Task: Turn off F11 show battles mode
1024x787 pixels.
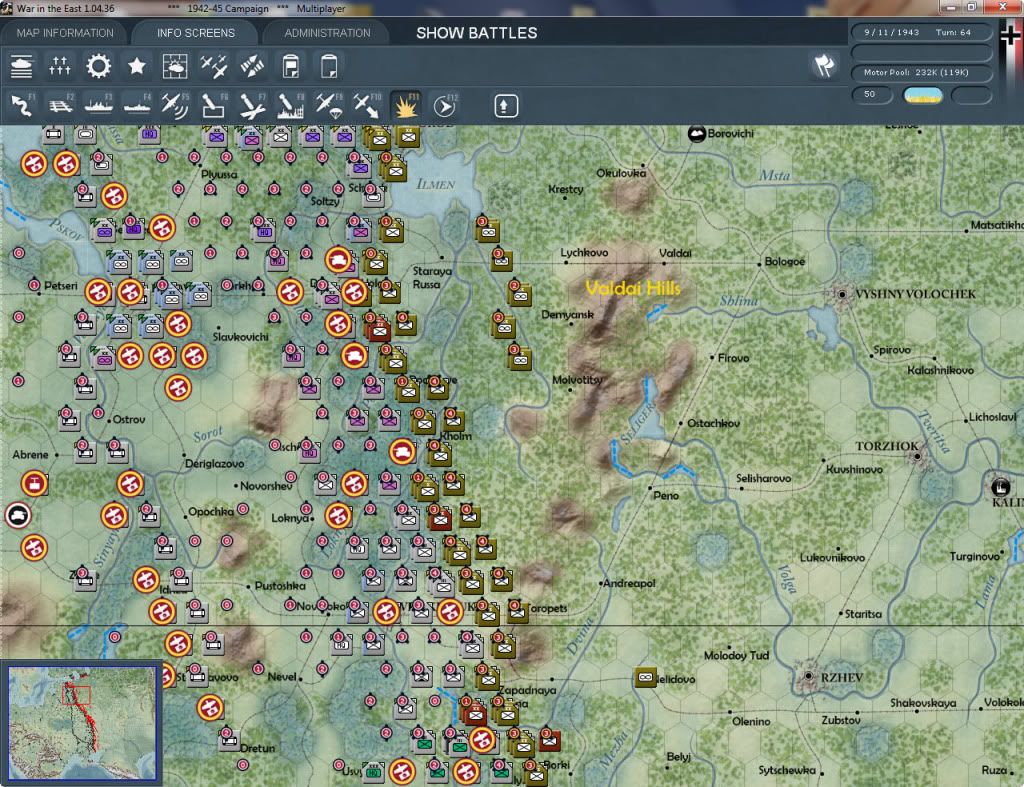Action: [406, 106]
